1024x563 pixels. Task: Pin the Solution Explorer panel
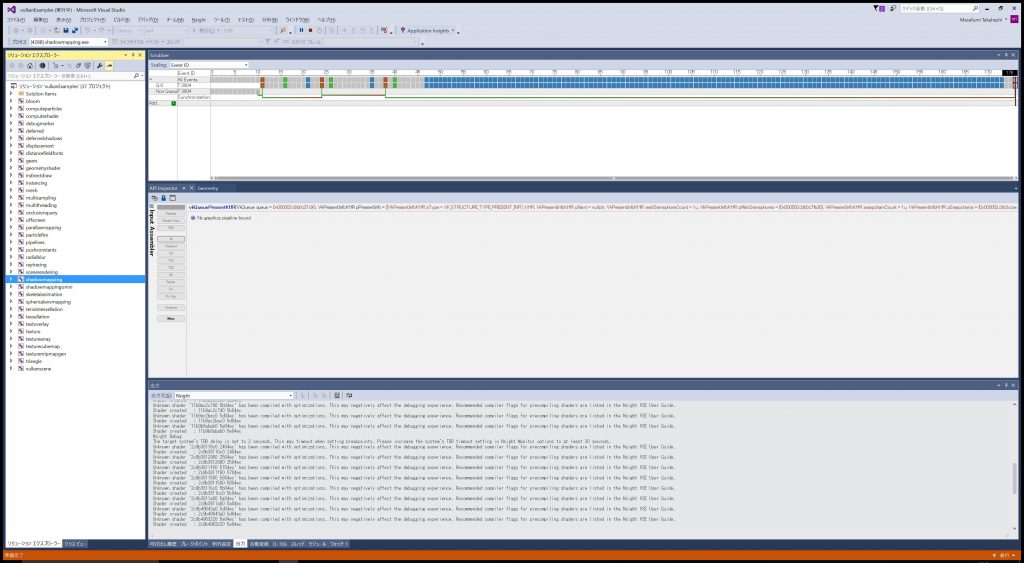point(133,56)
